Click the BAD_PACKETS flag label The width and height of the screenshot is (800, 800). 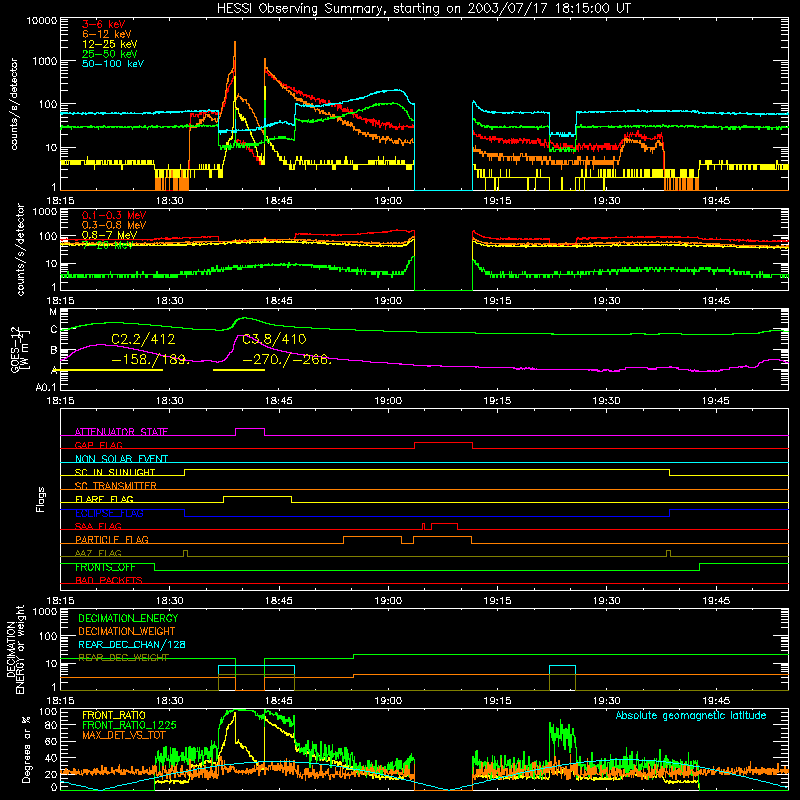click(x=109, y=580)
